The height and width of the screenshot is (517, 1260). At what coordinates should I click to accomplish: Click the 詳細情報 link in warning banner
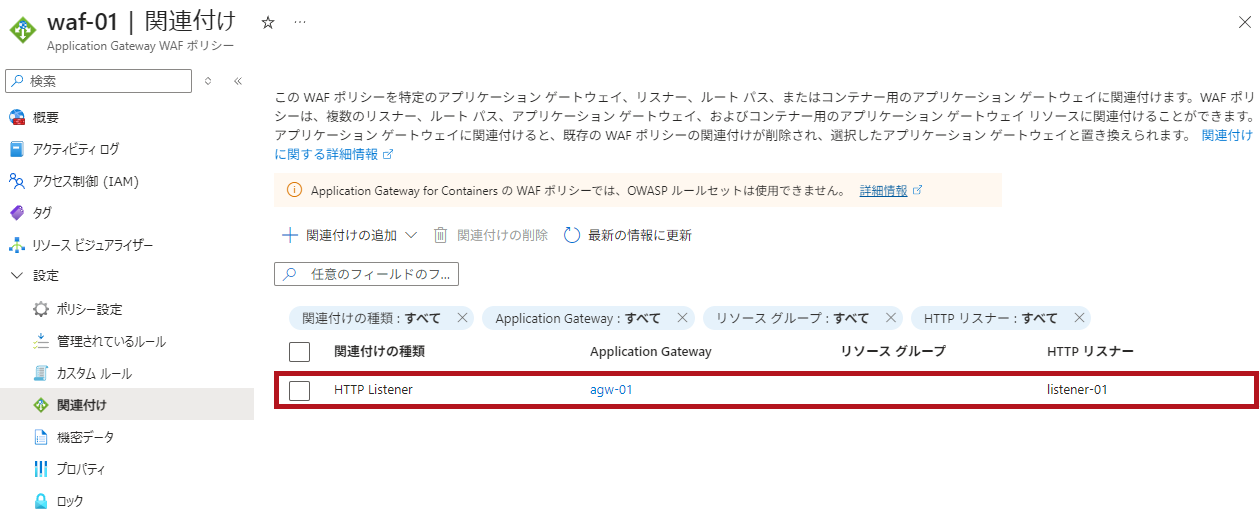[x=884, y=190]
